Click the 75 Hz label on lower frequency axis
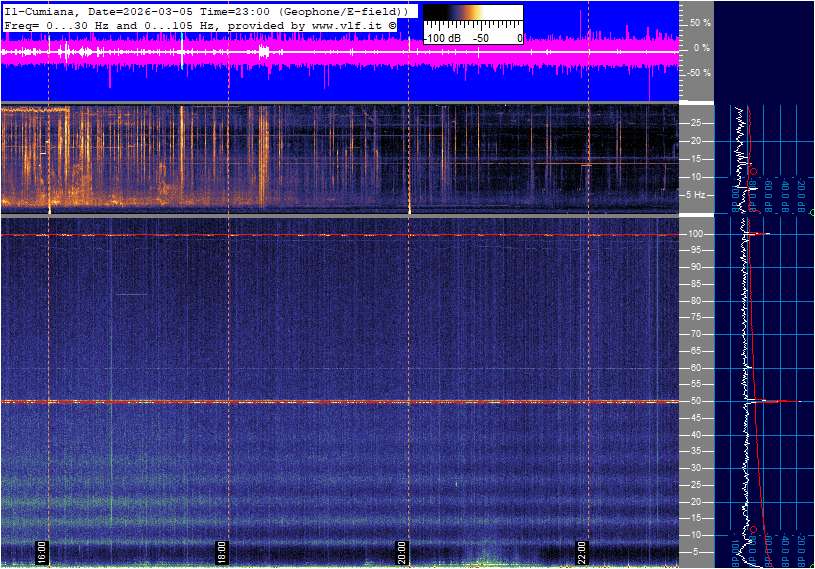The image size is (815, 569). 695,317
